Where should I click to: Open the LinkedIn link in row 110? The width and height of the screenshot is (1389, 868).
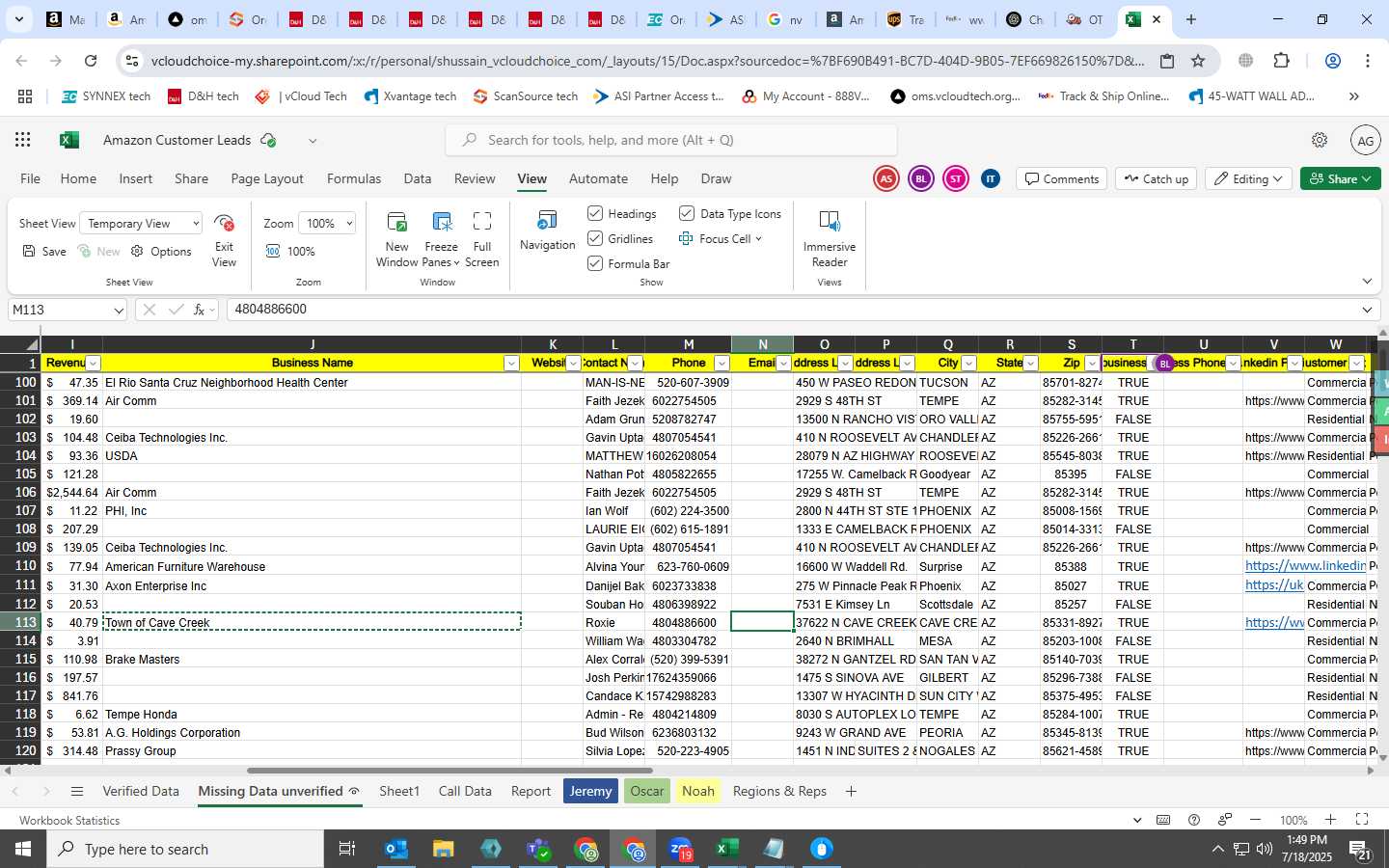coord(1304,566)
